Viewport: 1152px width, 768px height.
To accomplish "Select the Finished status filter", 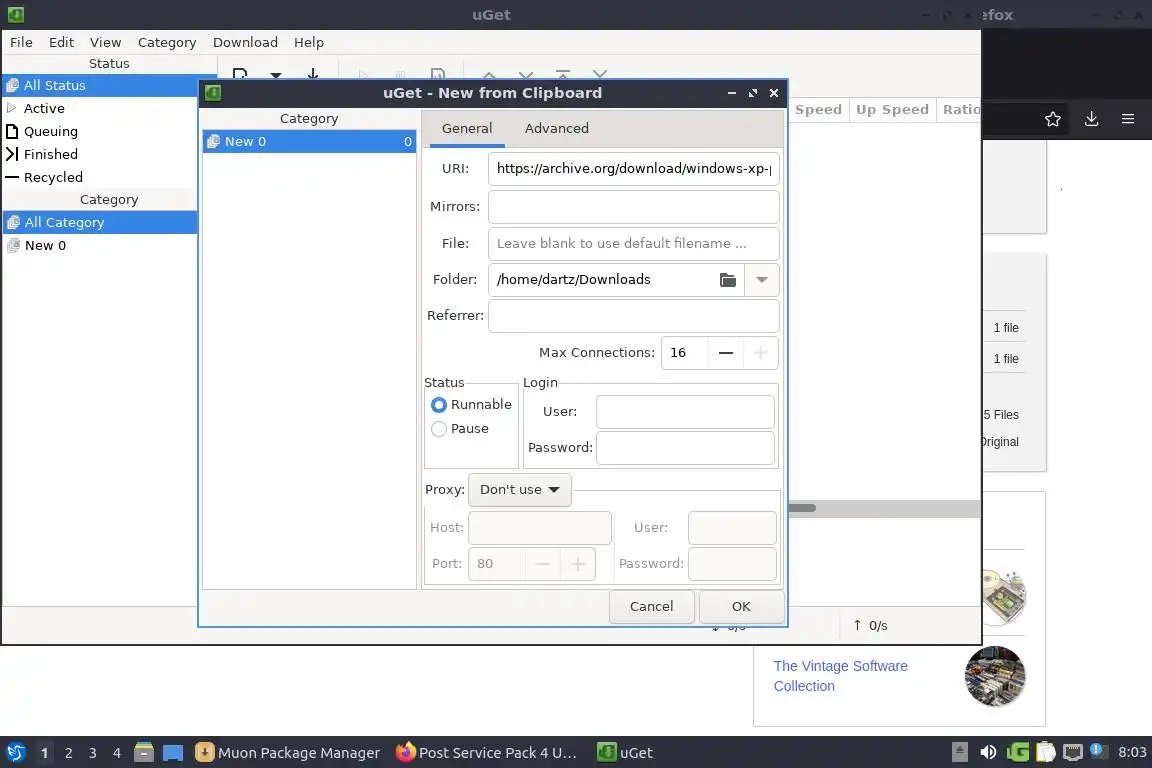I will 100,154.
